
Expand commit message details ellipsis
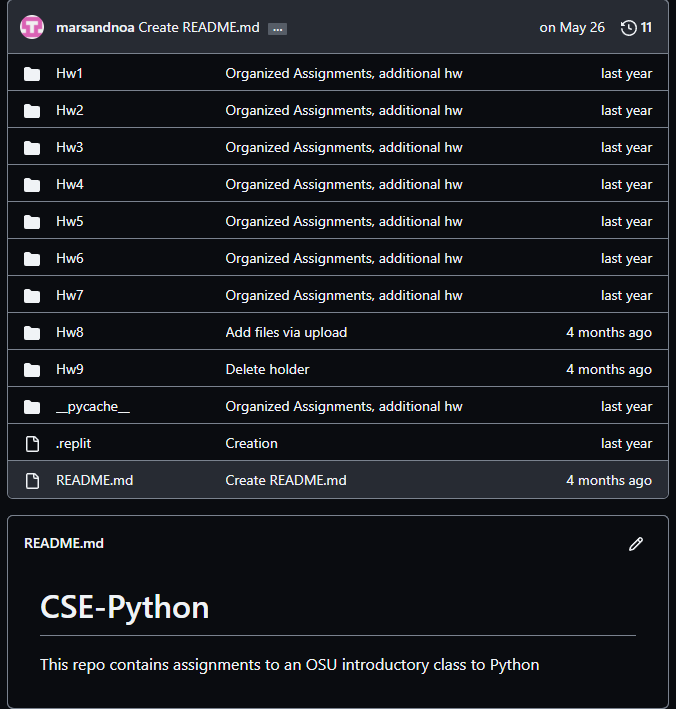click(x=277, y=28)
